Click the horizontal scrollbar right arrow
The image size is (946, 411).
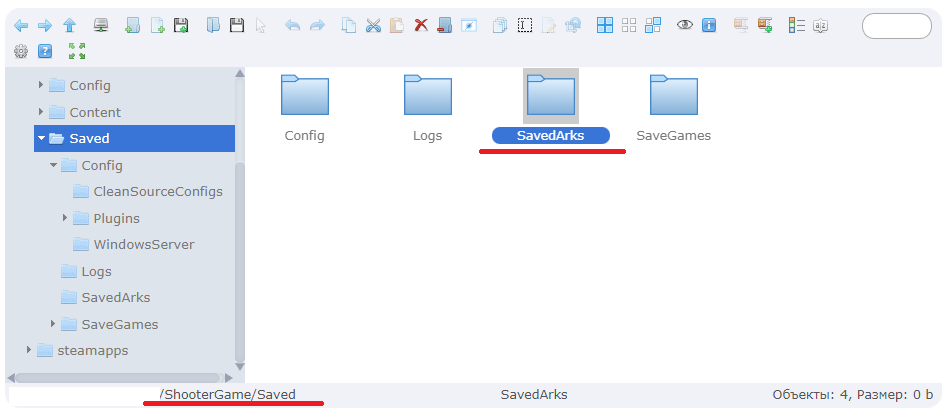tap(229, 378)
